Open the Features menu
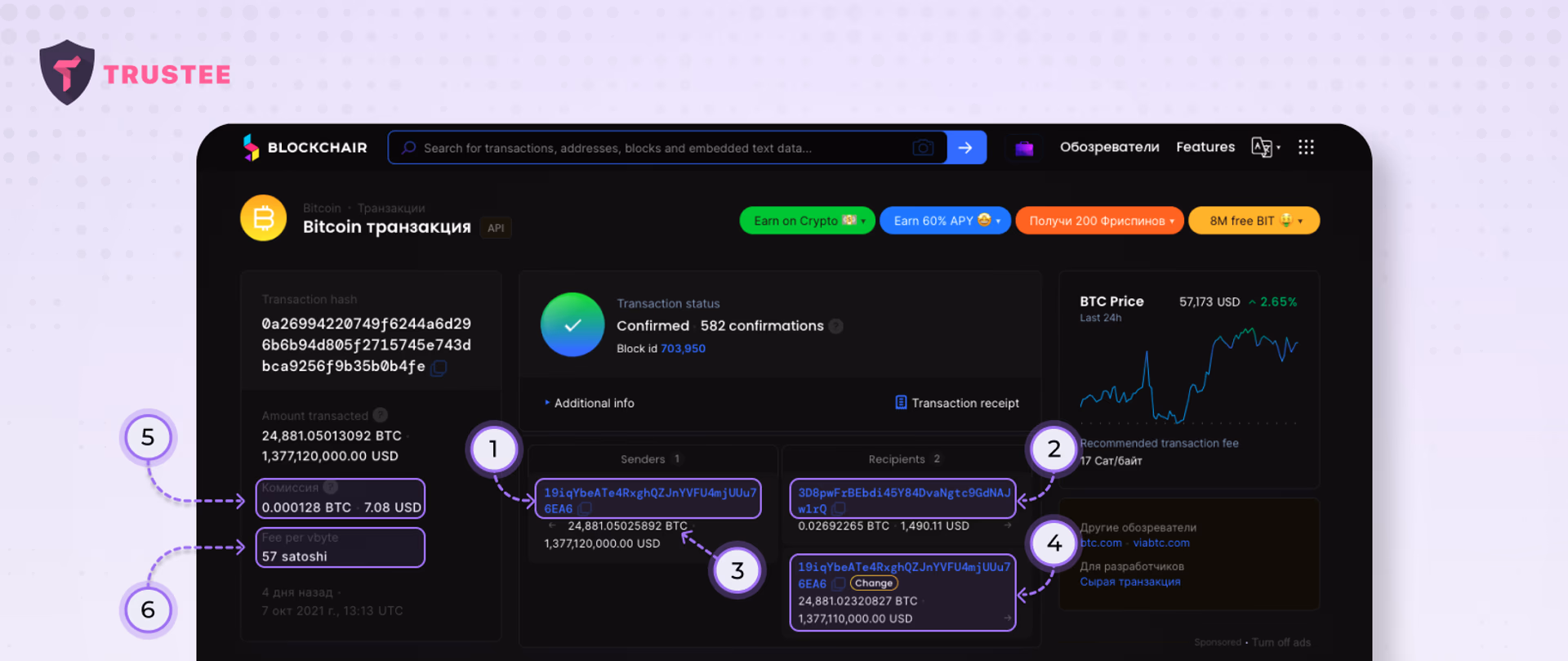Image resolution: width=1568 pixels, height=661 pixels. tap(1205, 147)
